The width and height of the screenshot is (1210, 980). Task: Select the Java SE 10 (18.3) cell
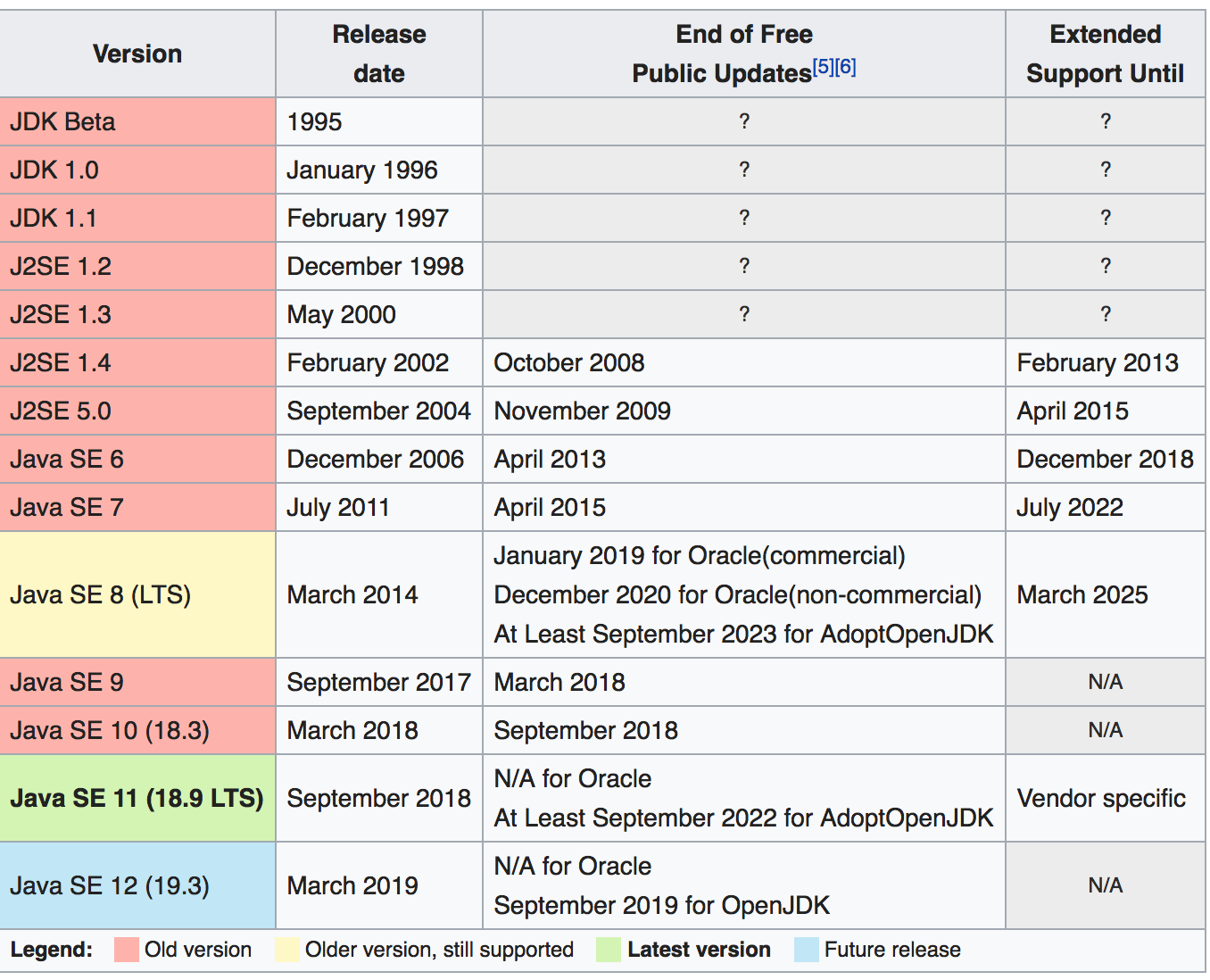point(137,730)
